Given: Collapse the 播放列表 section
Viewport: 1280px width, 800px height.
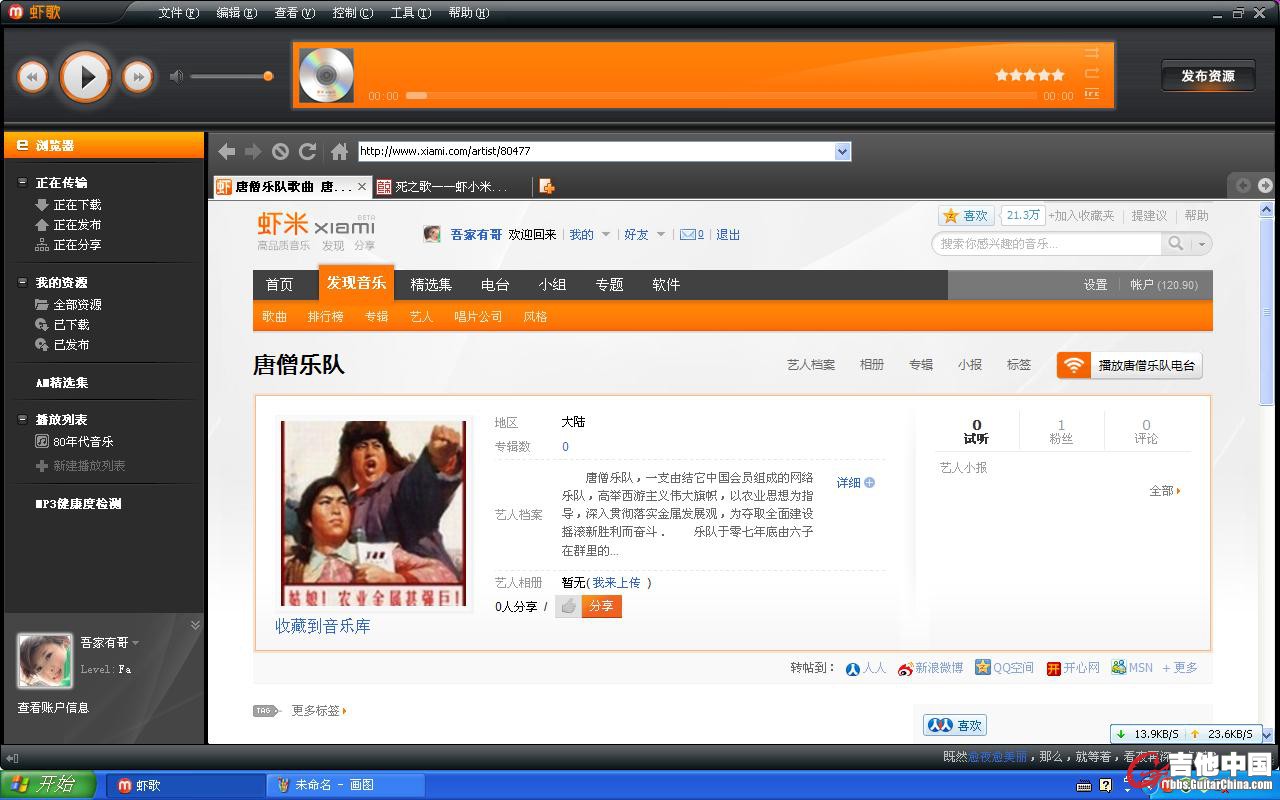Looking at the screenshot, I should 23,419.
